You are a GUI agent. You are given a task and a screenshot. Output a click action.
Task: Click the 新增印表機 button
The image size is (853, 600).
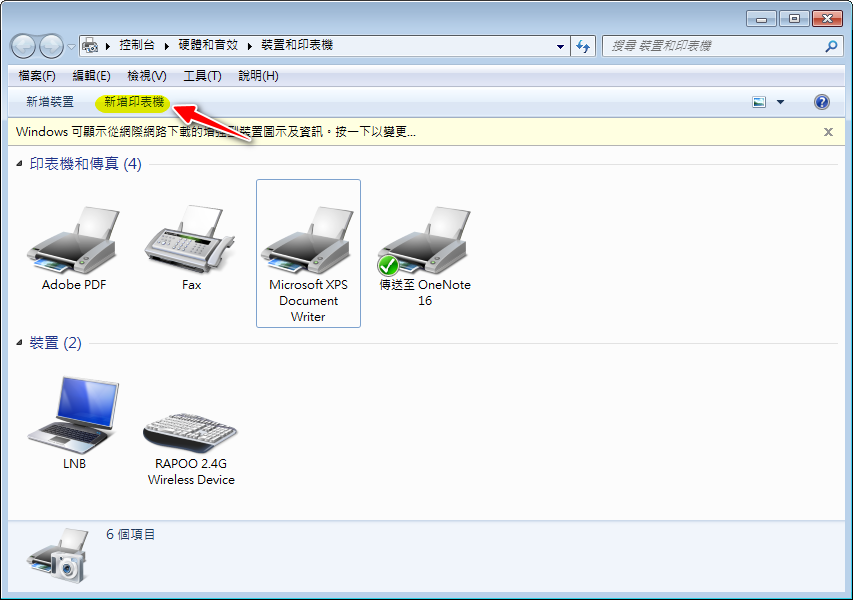pyautogui.click(x=133, y=102)
